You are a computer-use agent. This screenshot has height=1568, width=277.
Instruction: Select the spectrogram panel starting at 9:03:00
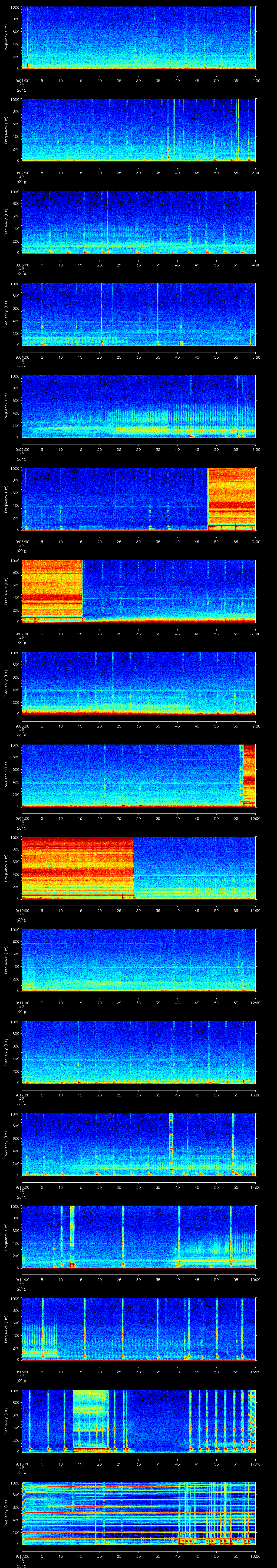point(138,222)
